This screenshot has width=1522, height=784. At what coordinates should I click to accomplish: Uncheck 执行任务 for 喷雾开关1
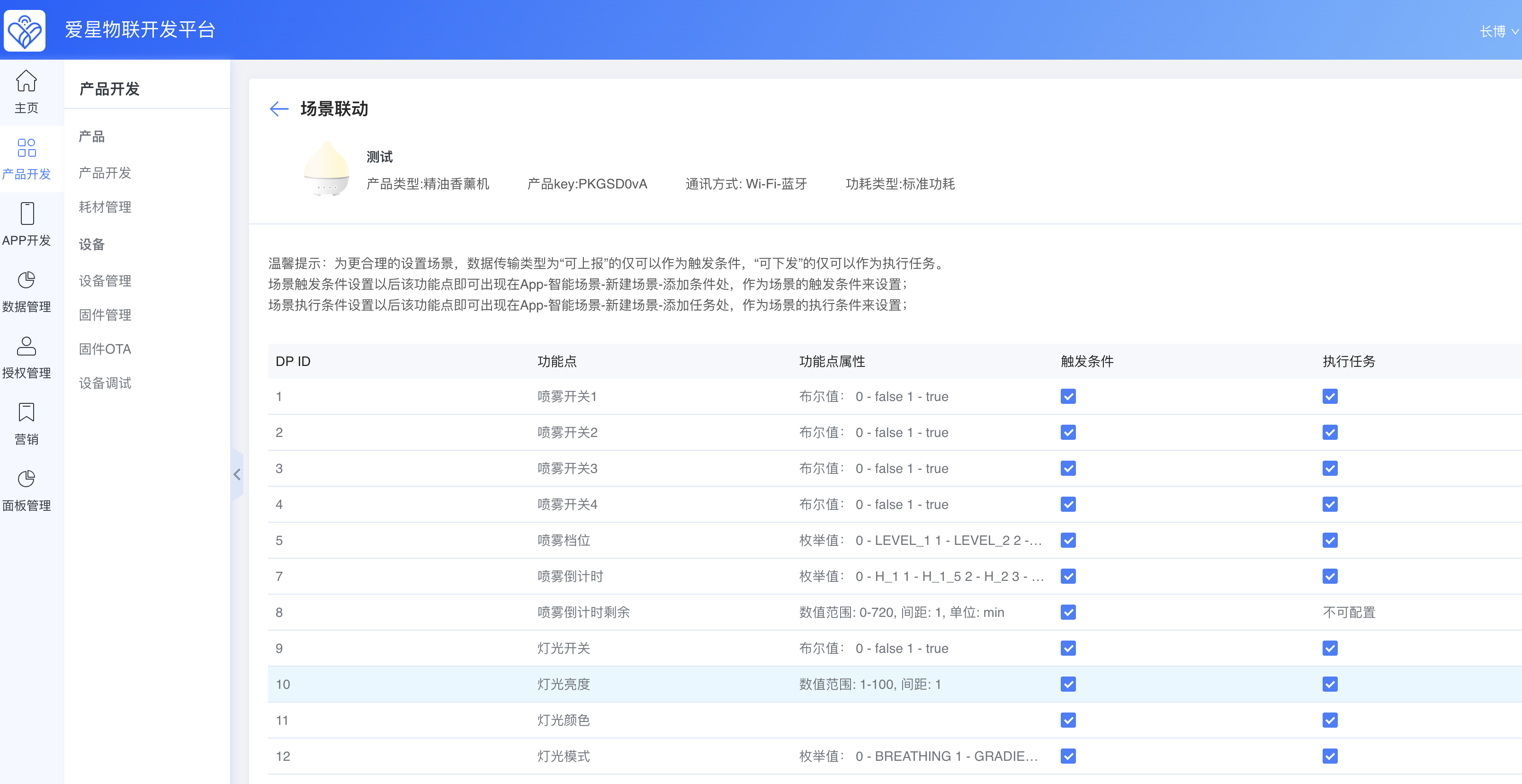1330,396
